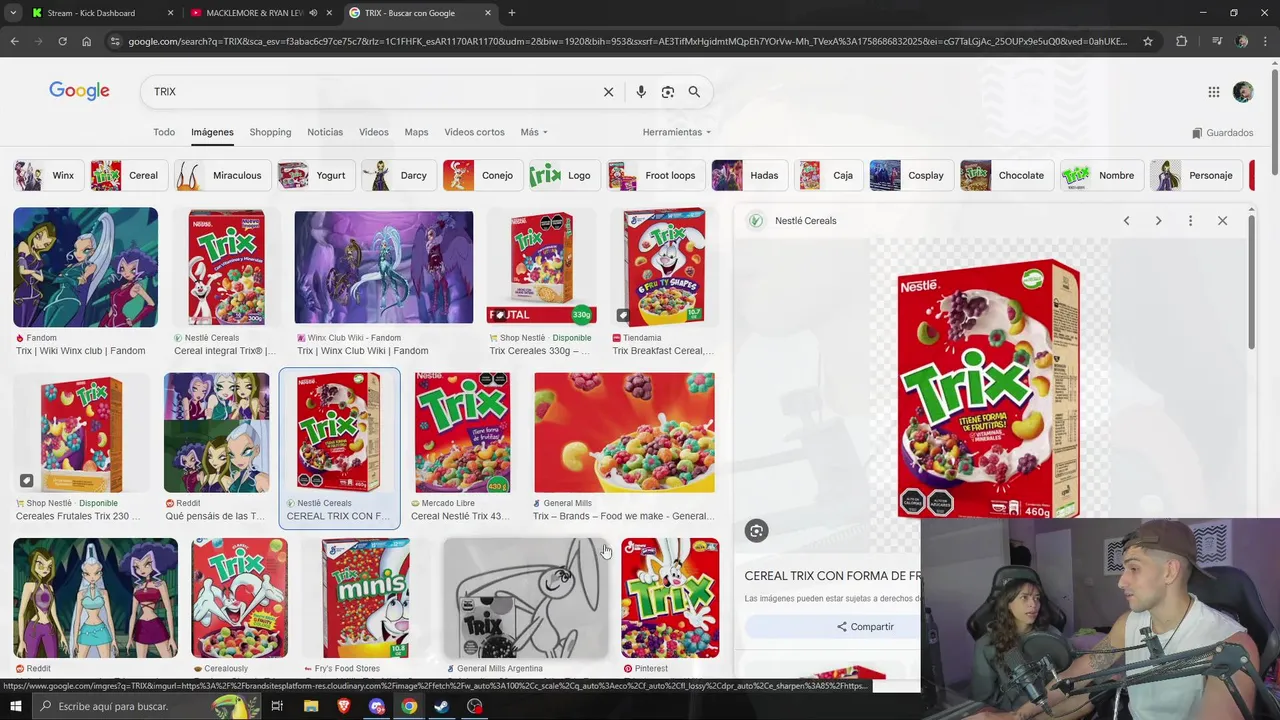Search inside image with Lens button

point(756,531)
